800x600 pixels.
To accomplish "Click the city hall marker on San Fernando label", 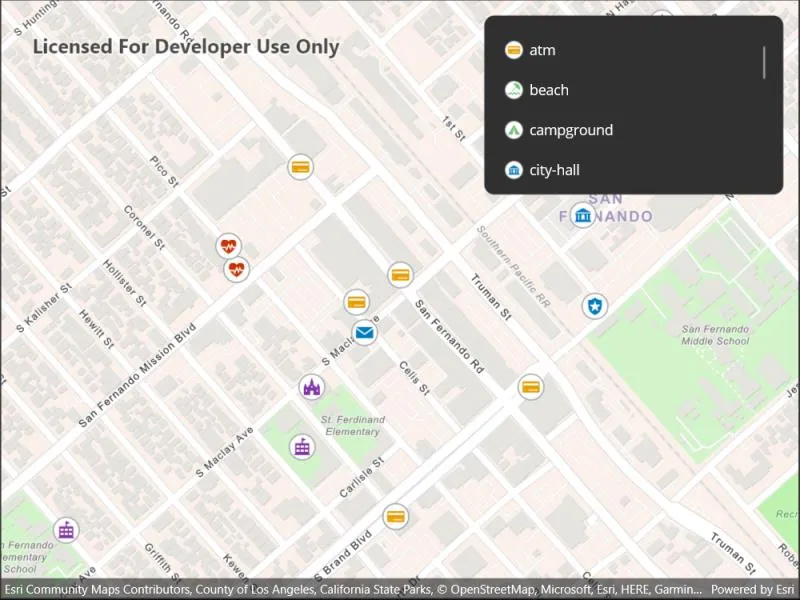I will (x=582, y=215).
